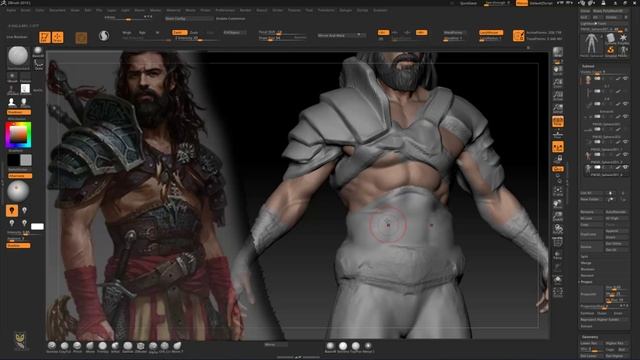Select the Move brush in bottom shelf
The image size is (640, 360).
click(90, 347)
